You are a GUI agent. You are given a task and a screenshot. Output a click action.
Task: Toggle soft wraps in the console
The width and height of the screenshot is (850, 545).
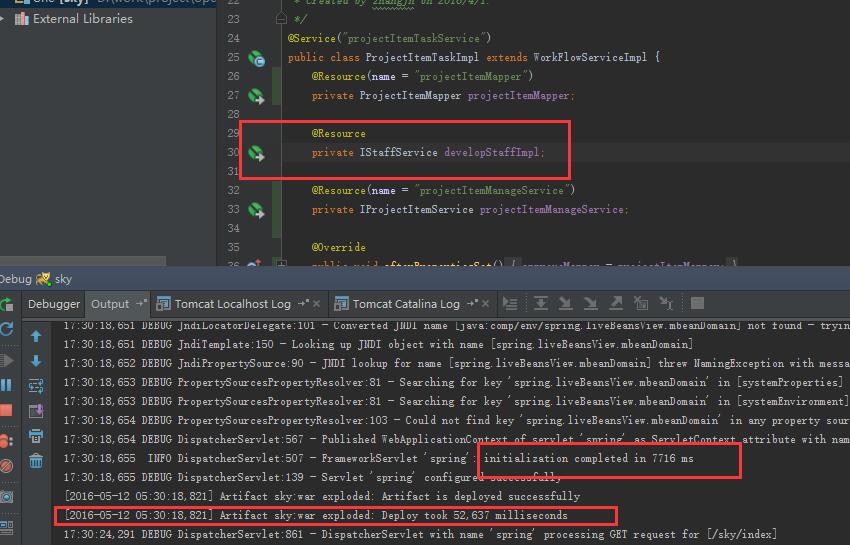(x=36, y=386)
